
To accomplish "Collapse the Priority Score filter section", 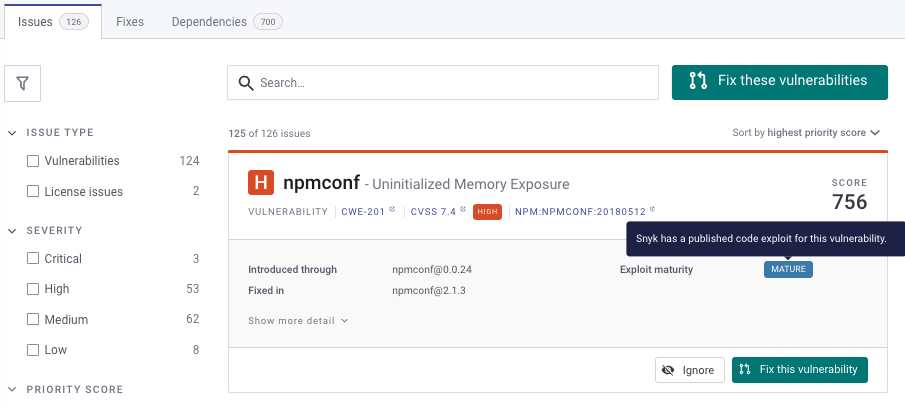I will [13, 390].
